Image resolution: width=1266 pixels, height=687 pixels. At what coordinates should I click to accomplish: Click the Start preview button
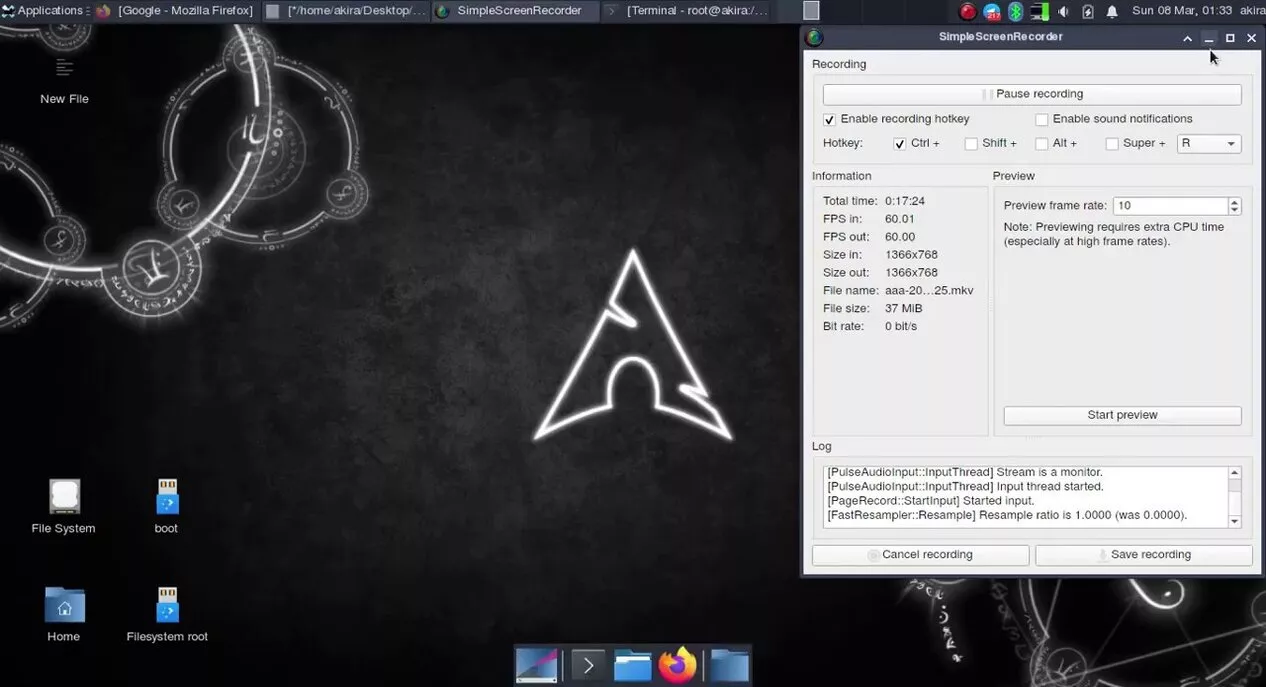coord(1122,415)
